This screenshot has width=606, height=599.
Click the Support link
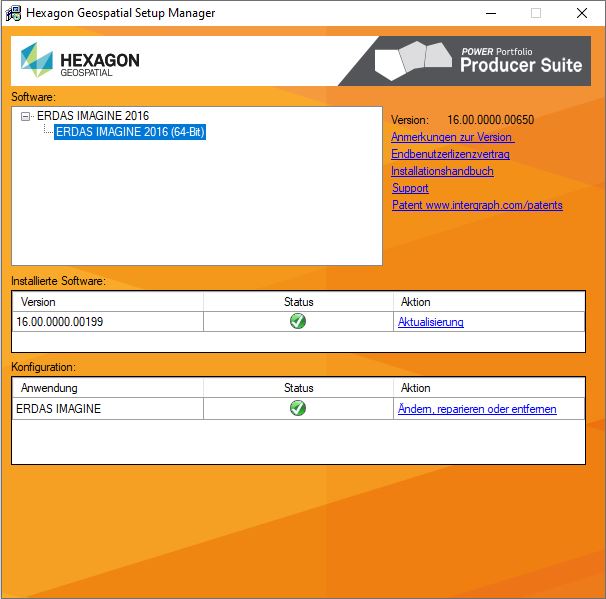(410, 188)
